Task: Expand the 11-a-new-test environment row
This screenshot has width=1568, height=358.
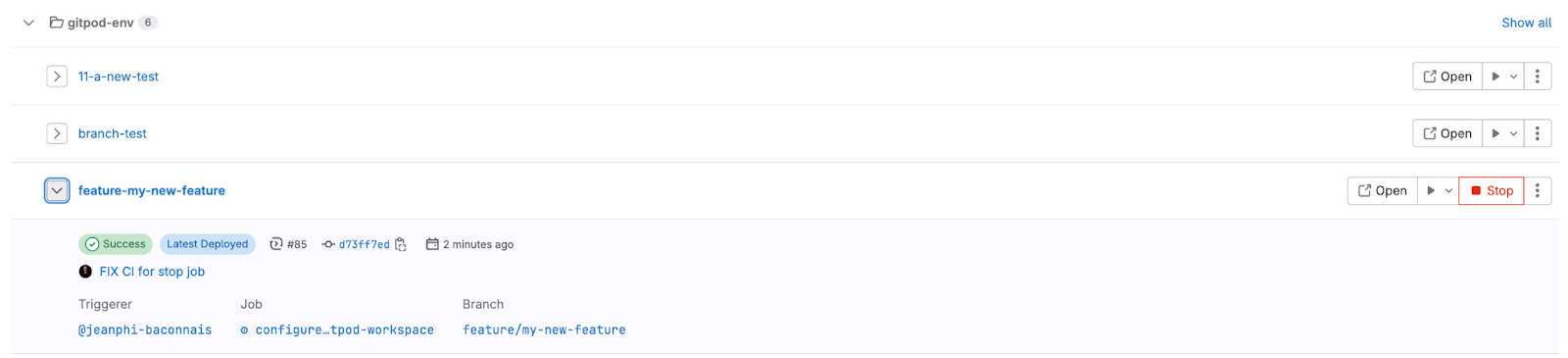Action: (x=57, y=77)
